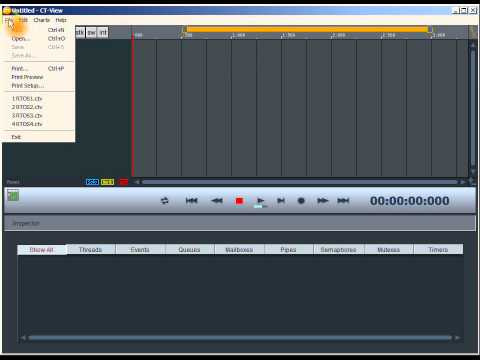Viewport: 480px width, 360px height.
Task: Toggle the 'tsk' view button
Action: tap(80, 32)
